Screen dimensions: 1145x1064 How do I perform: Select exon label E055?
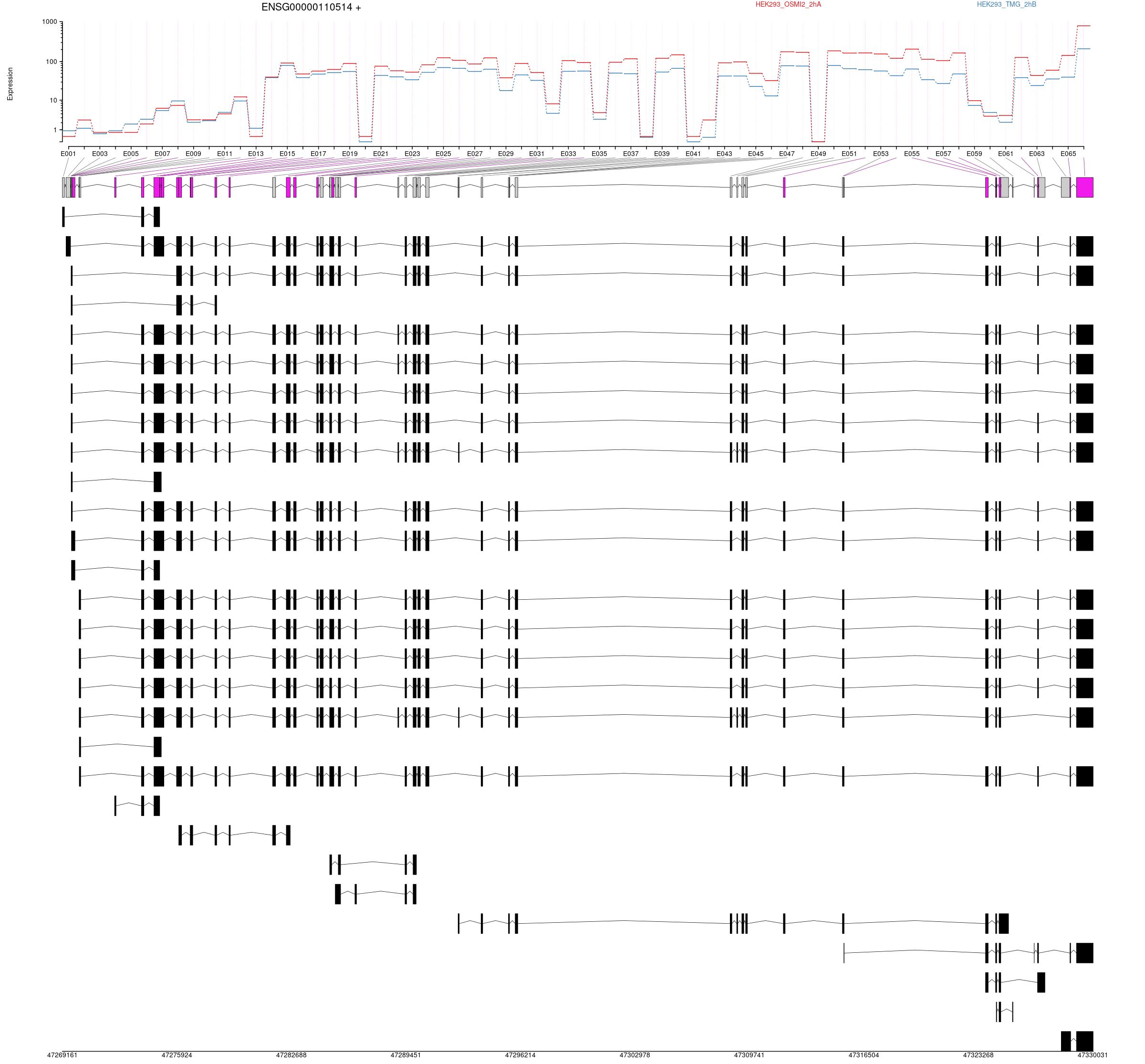coord(912,154)
